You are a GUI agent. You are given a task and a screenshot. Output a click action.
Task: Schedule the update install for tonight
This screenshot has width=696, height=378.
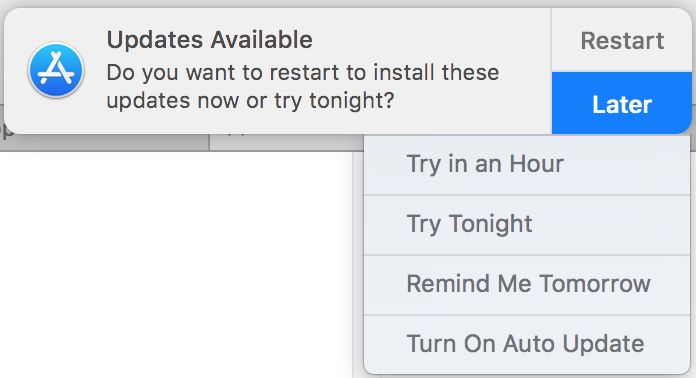pos(527,224)
